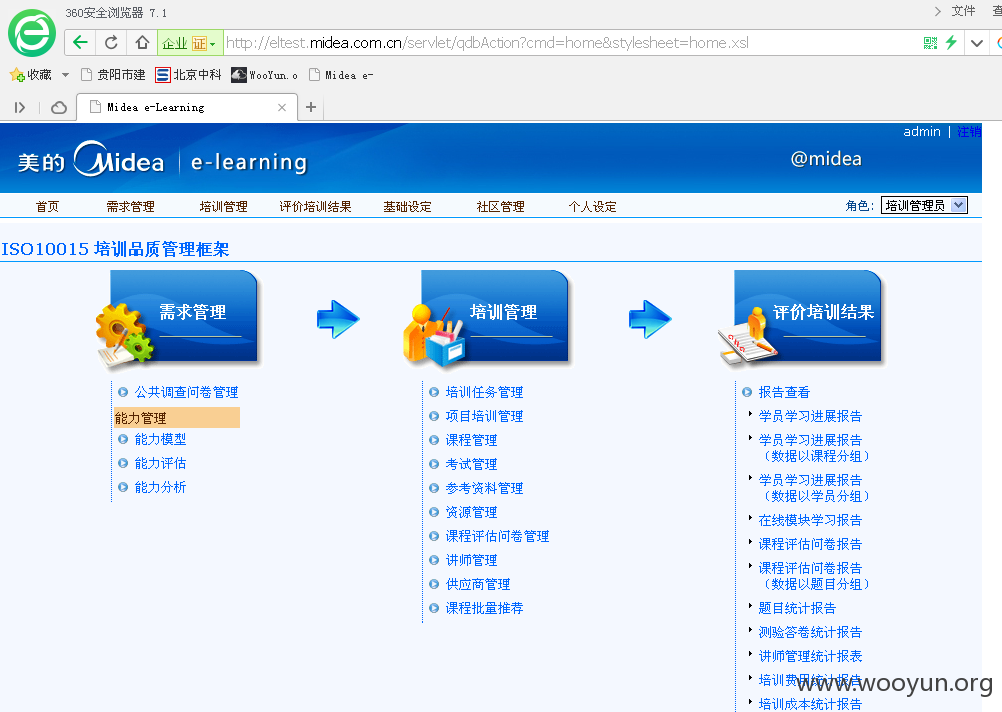The height and width of the screenshot is (712, 1002).
Task: Open 供应商管理 link
Action: pyautogui.click(x=478, y=584)
